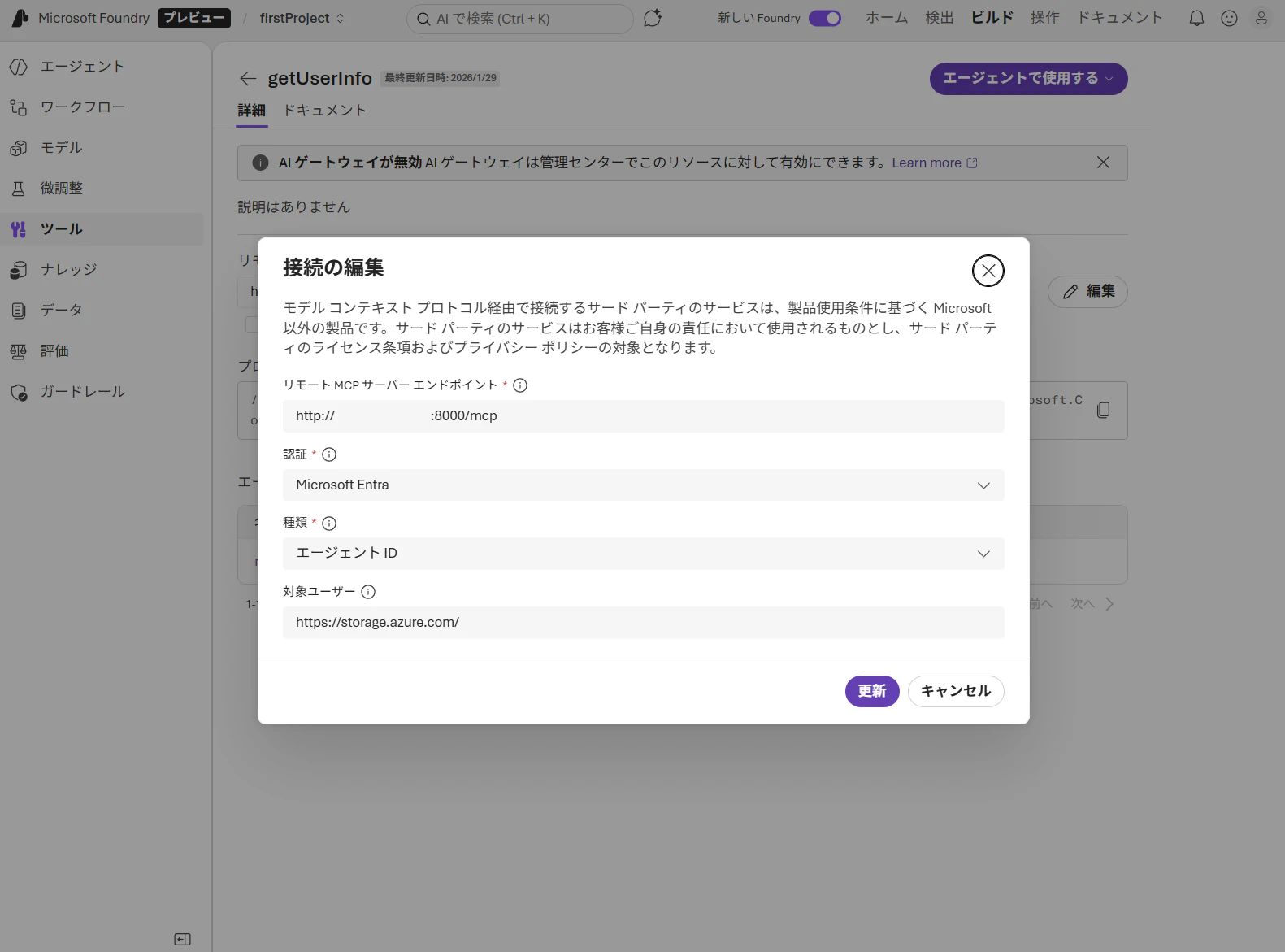Viewport: 1285px width, 952px height.
Task: Expand the 種類 エージェント ID dropdown
Action: point(644,554)
